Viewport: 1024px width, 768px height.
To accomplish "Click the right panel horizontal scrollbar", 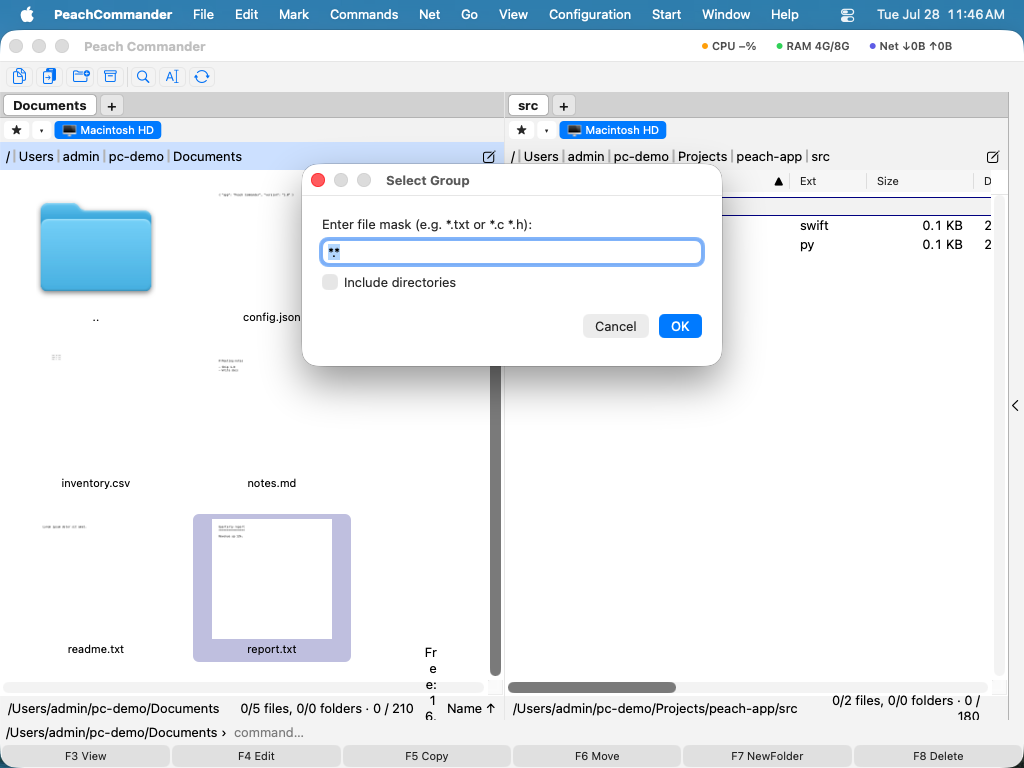I will [592, 687].
